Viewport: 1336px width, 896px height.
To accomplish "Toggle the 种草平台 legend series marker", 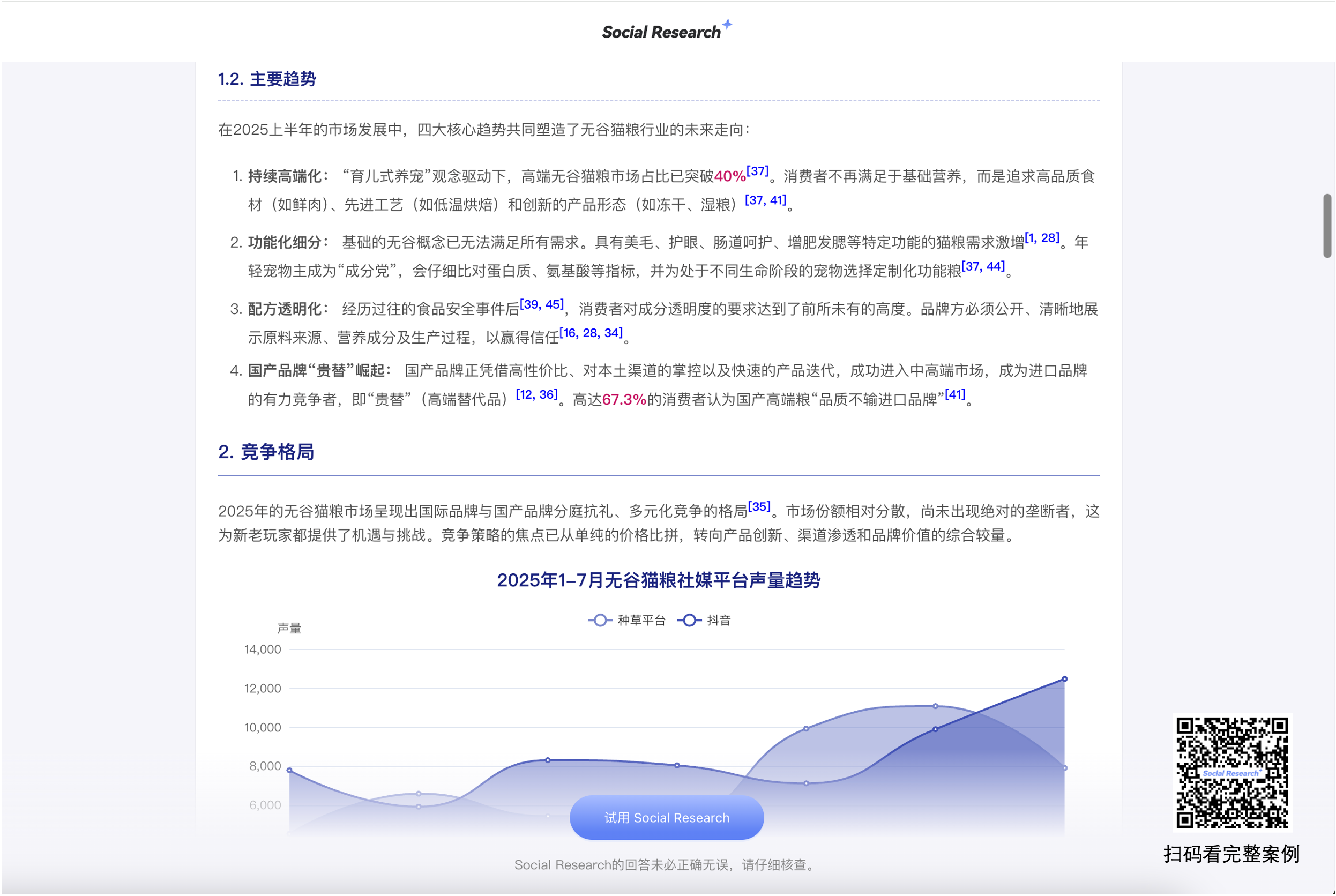I will tap(600, 620).
